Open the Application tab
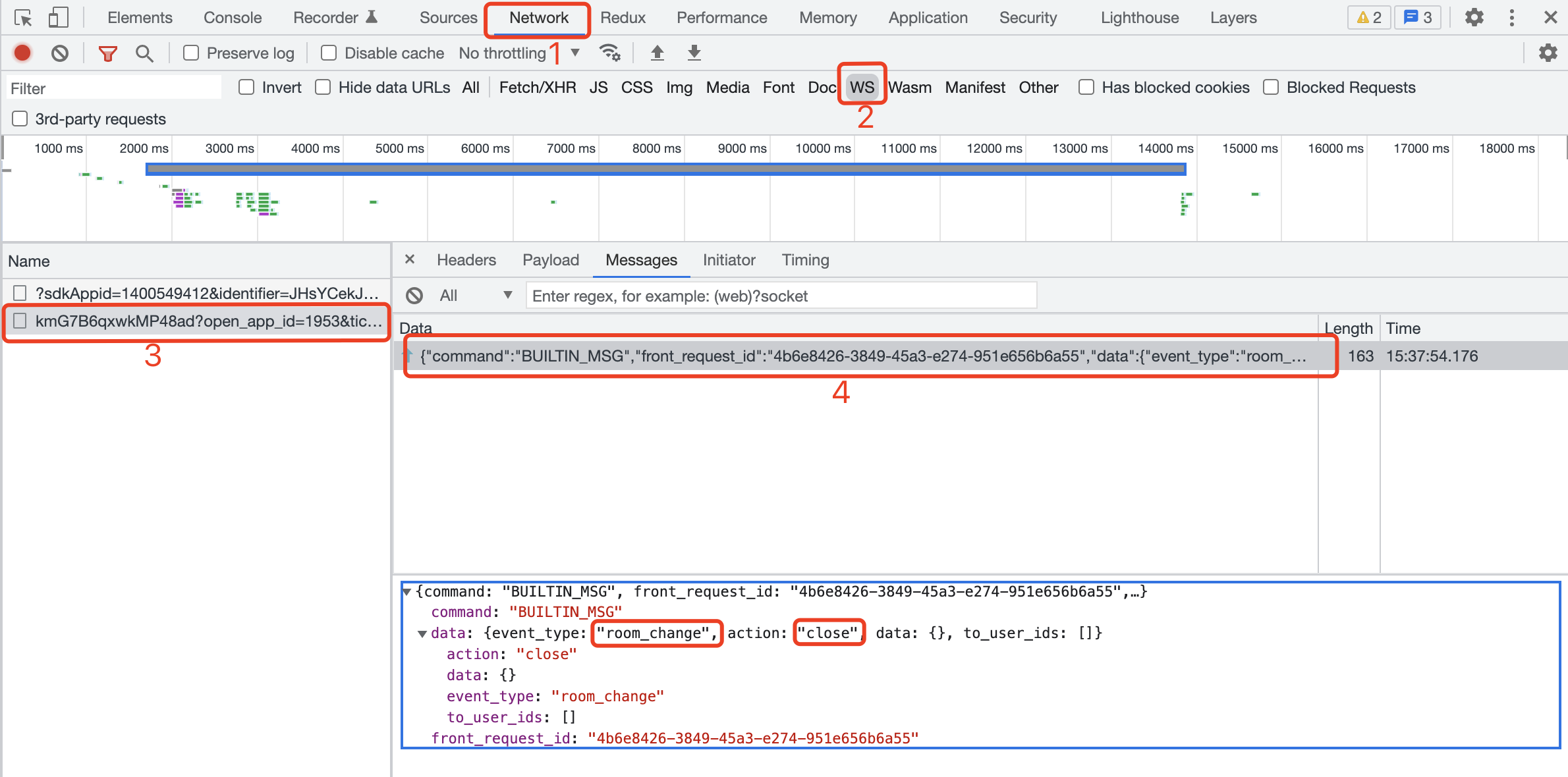This screenshot has width=1568, height=777. pos(928,18)
